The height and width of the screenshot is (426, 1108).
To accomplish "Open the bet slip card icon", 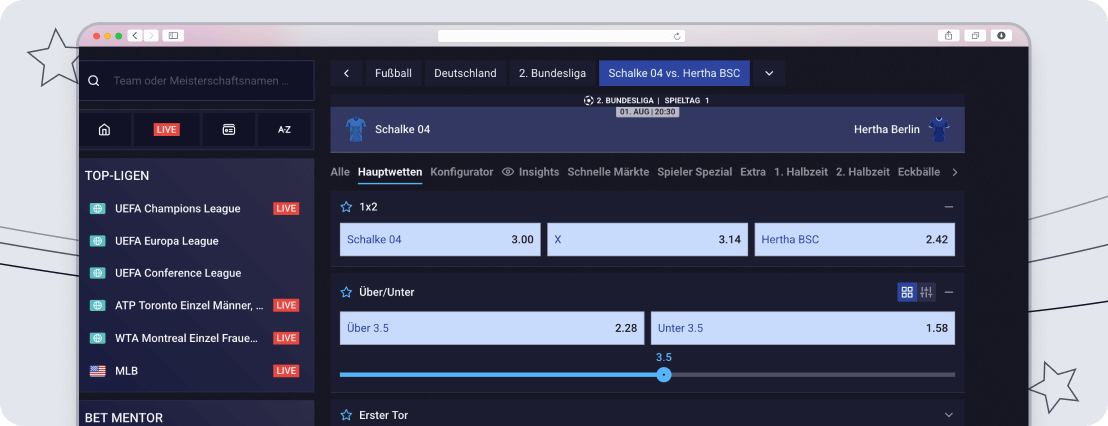I will point(229,129).
